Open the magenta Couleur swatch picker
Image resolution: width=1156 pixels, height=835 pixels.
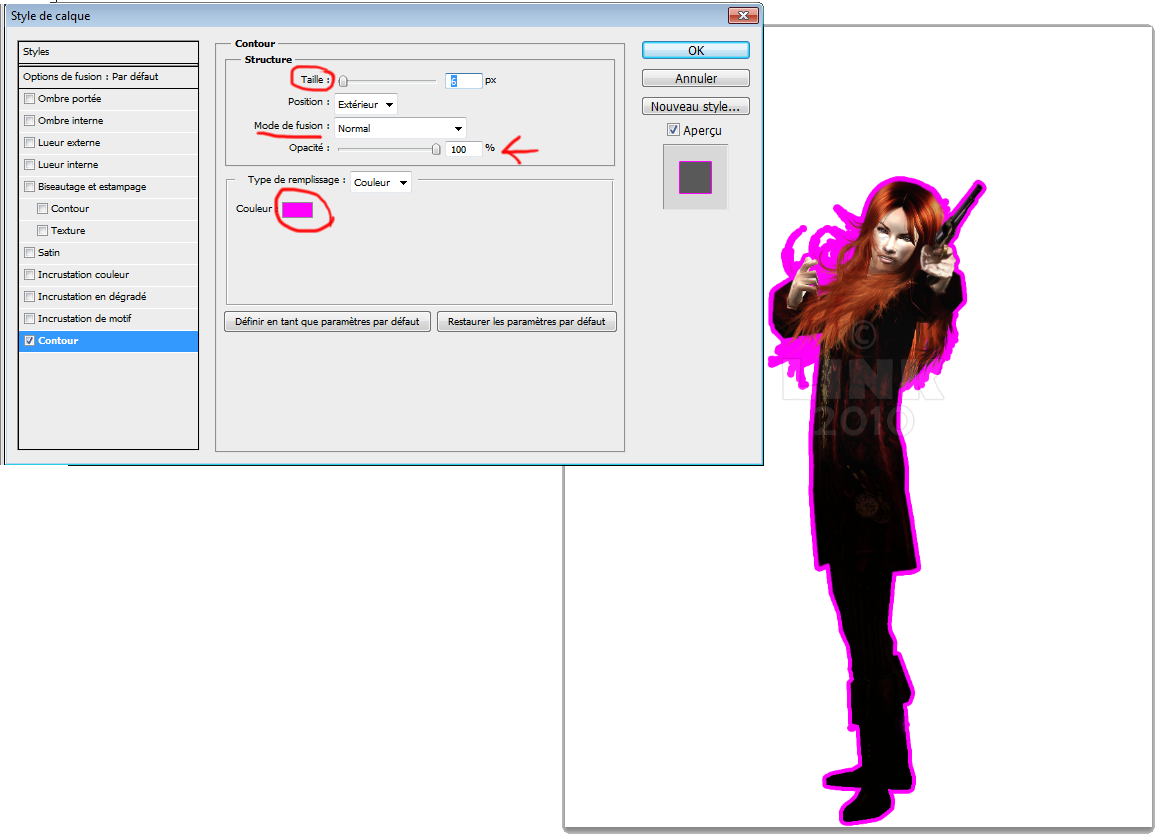(x=298, y=209)
